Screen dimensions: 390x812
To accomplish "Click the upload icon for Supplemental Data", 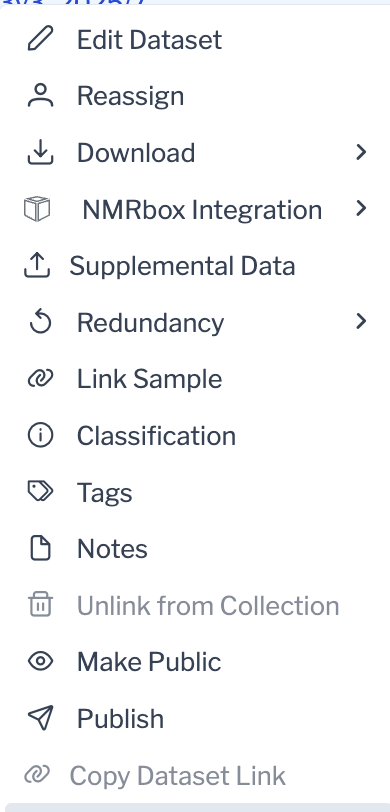I will coord(37,266).
